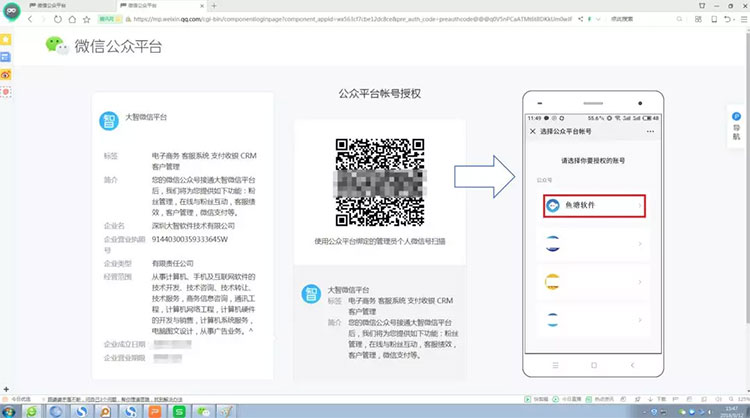750x418 pixels.
Task: Select the third yellow-icon account row
Action: click(x=593, y=282)
